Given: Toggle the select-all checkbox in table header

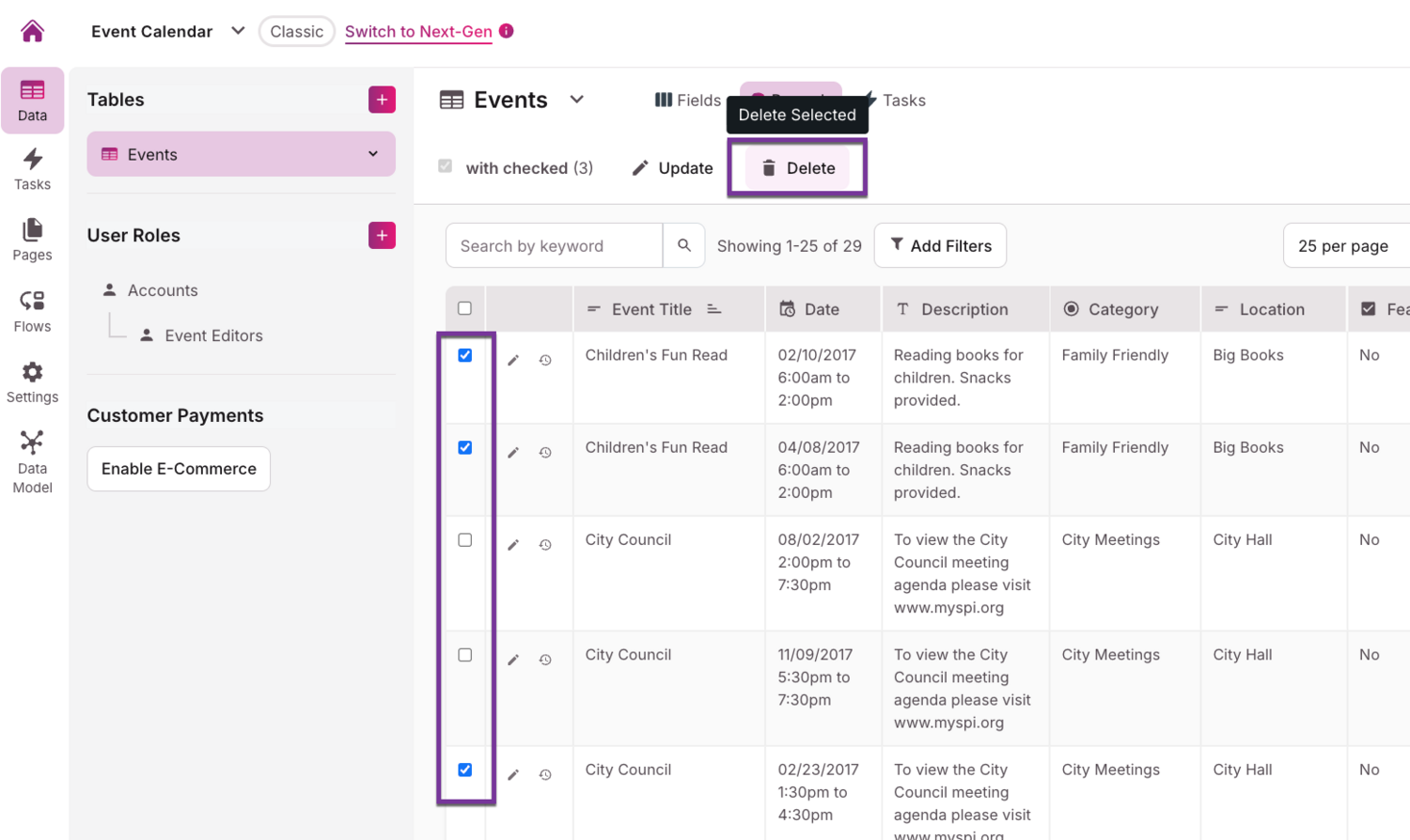Looking at the screenshot, I should (x=465, y=308).
